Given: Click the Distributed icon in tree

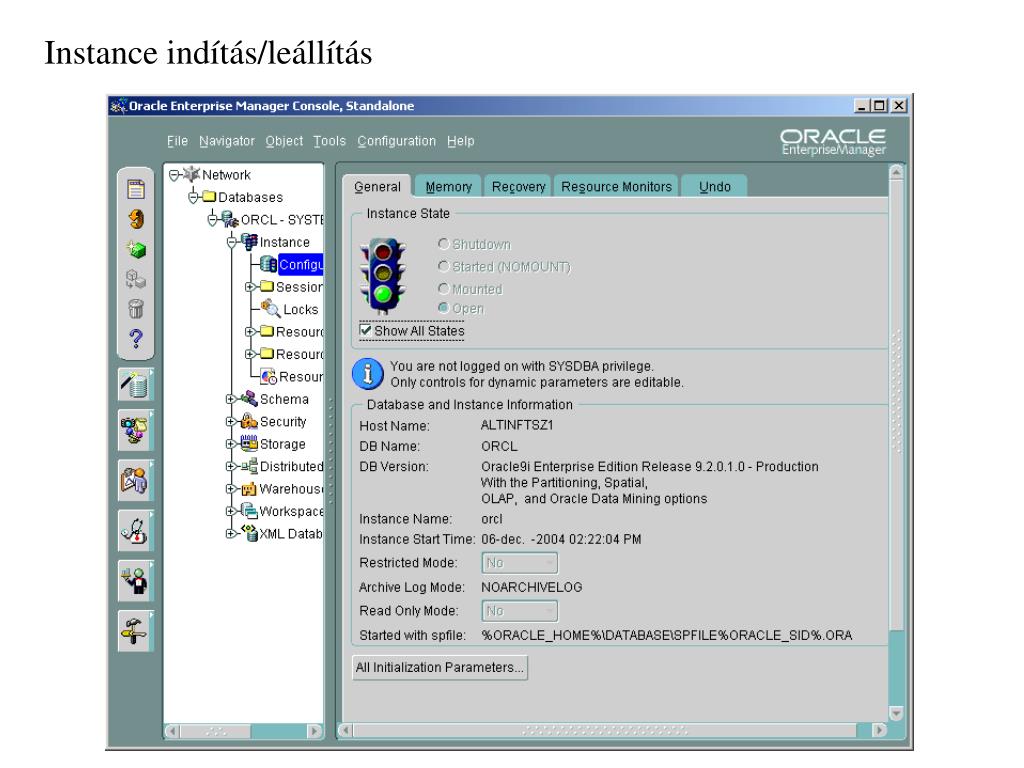Looking at the screenshot, I should [x=249, y=466].
